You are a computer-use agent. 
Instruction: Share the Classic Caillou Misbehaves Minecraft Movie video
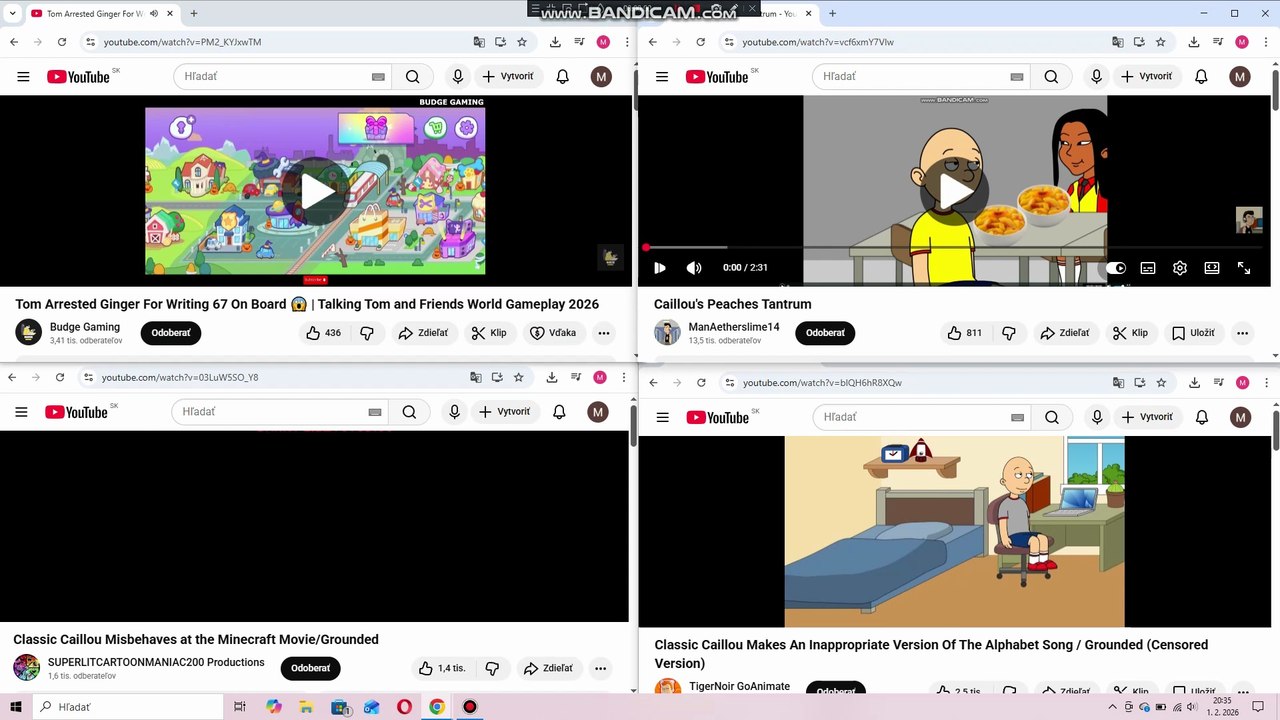548,668
